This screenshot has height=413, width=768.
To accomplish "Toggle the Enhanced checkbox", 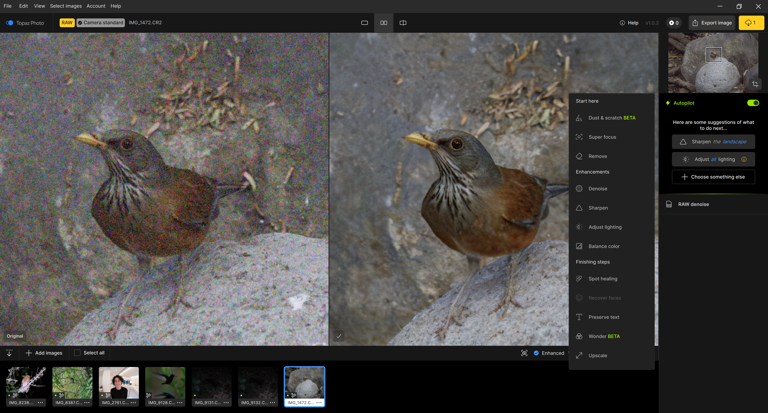I will (x=536, y=353).
